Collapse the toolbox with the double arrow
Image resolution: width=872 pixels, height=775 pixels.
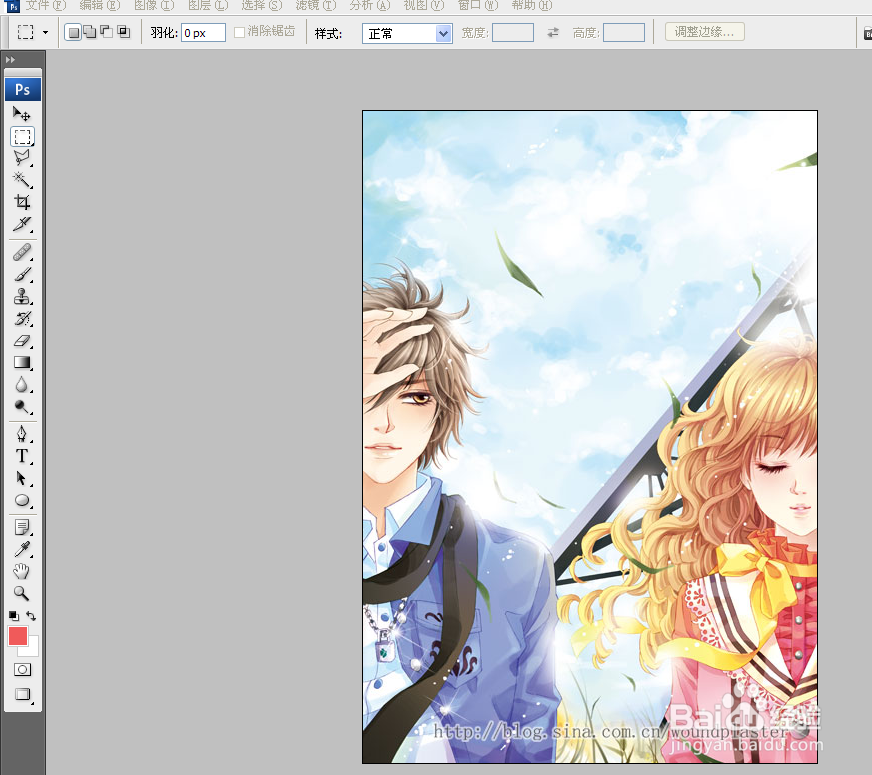click(x=10, y=59)
